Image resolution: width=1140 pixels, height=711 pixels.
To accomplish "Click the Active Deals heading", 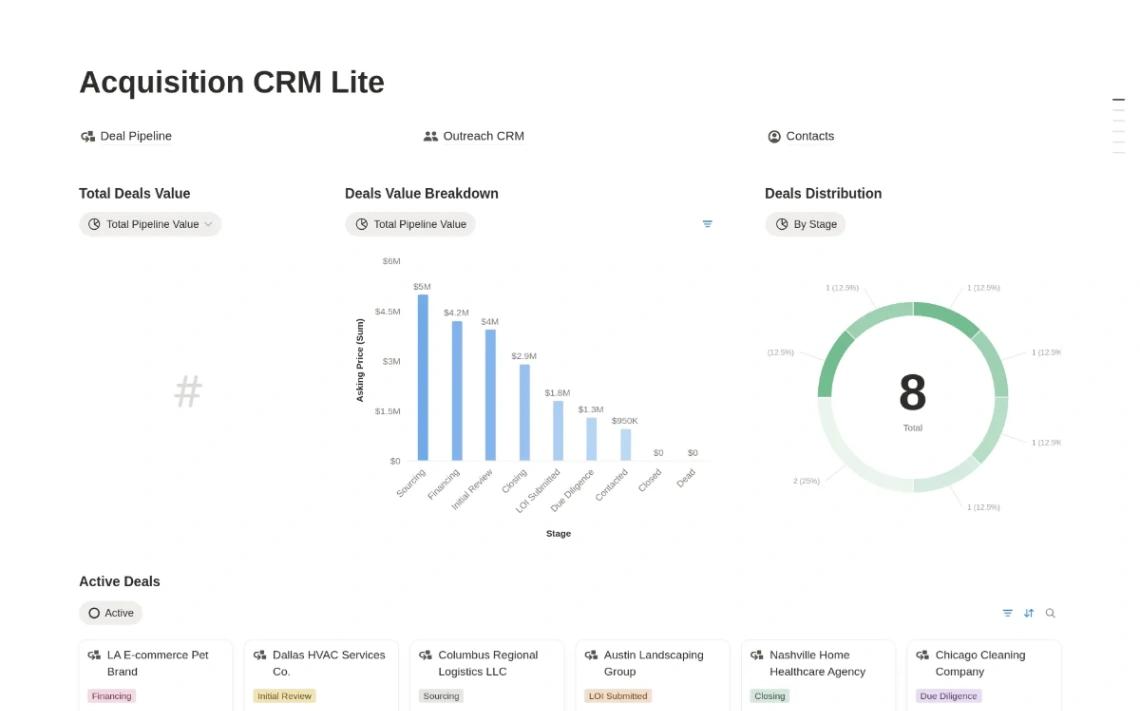I will tap(119, 582).
